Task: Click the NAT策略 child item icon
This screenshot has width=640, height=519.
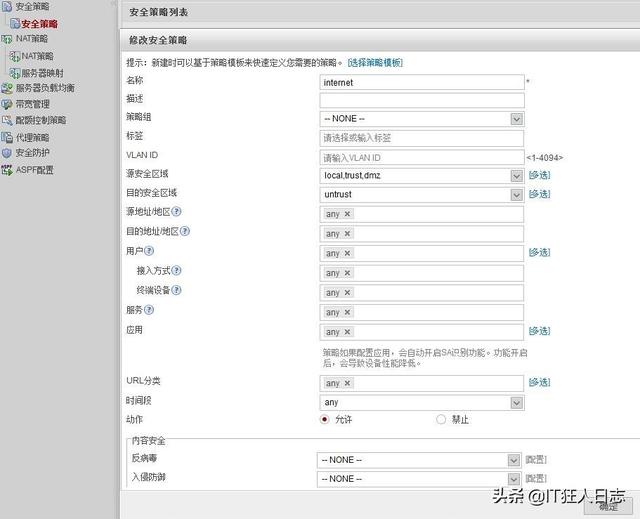Action: pos(15,56)
